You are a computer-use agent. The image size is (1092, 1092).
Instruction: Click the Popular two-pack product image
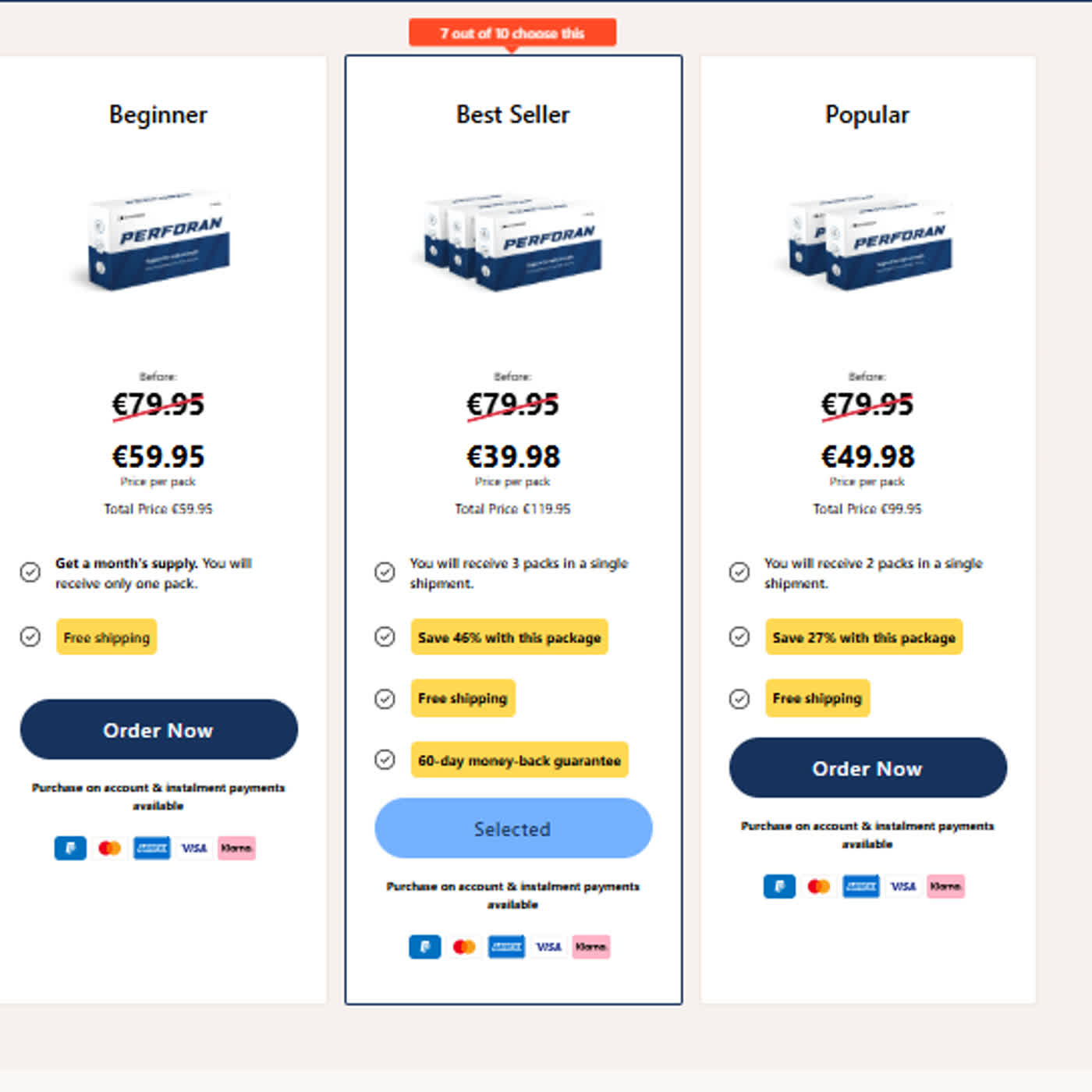point(869,240)
